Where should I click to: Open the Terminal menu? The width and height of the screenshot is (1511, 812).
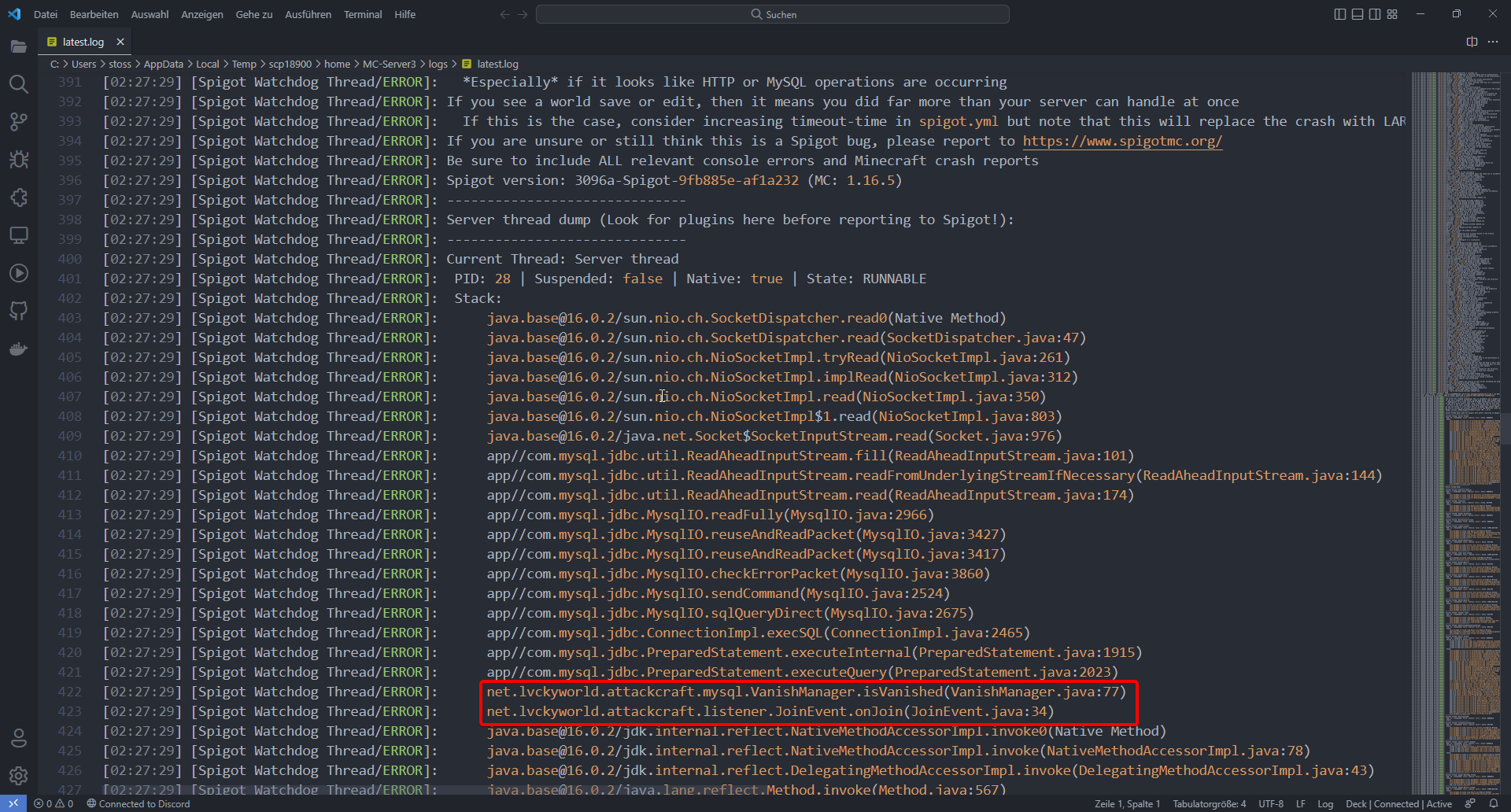pyautogui.click(x=362, y=14)
